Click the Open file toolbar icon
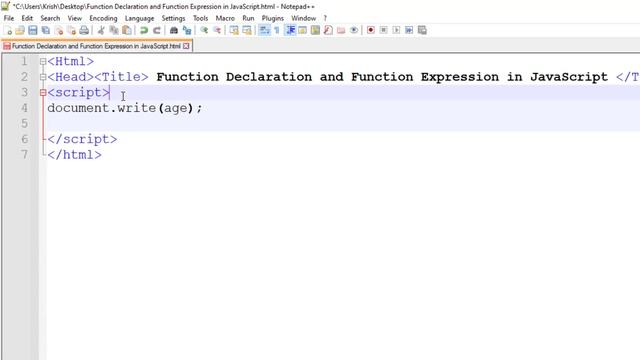Image resolution: width=640 pixels, height=360 pixels. 20,30
